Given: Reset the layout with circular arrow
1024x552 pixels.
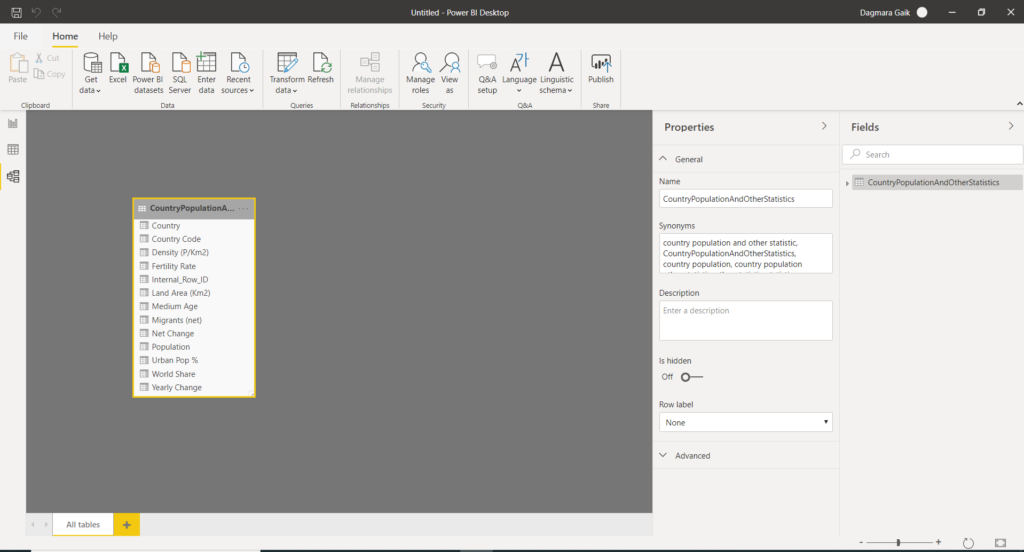Looking at the screenshot, I should pyautogui.click(x=968, y=543).
